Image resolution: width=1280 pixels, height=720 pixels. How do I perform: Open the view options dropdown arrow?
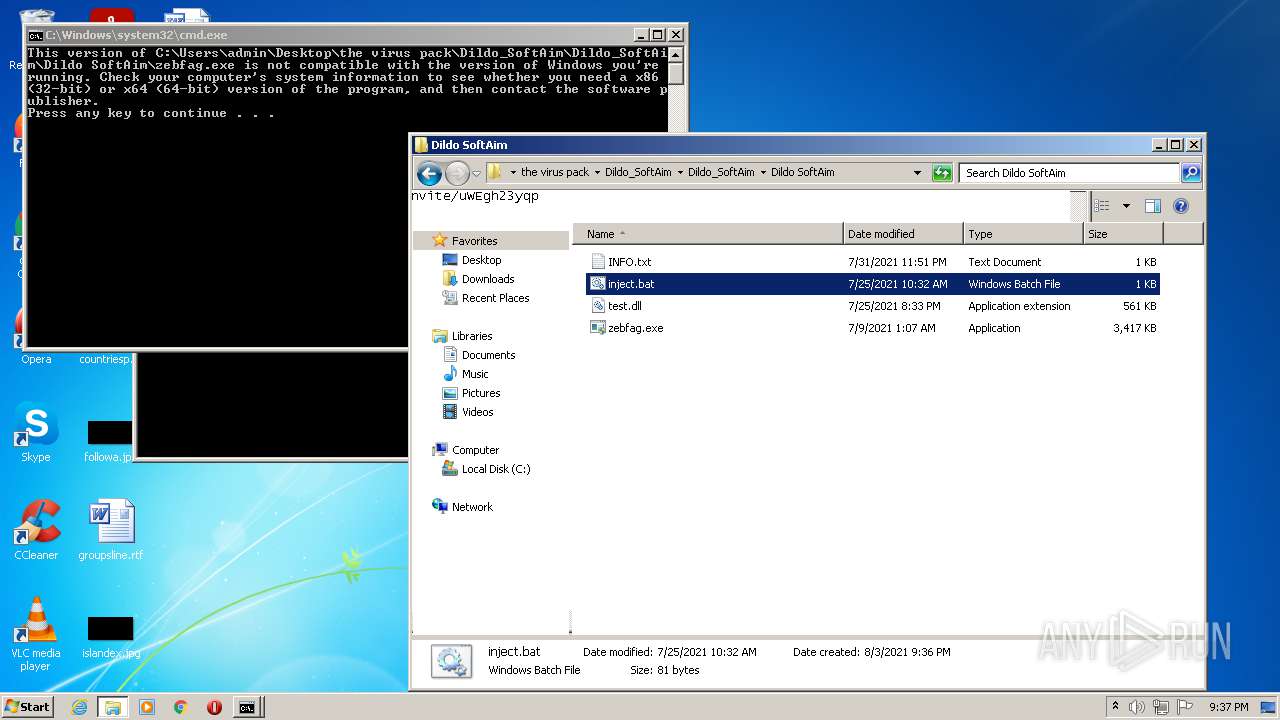[x=1126, y=206]
